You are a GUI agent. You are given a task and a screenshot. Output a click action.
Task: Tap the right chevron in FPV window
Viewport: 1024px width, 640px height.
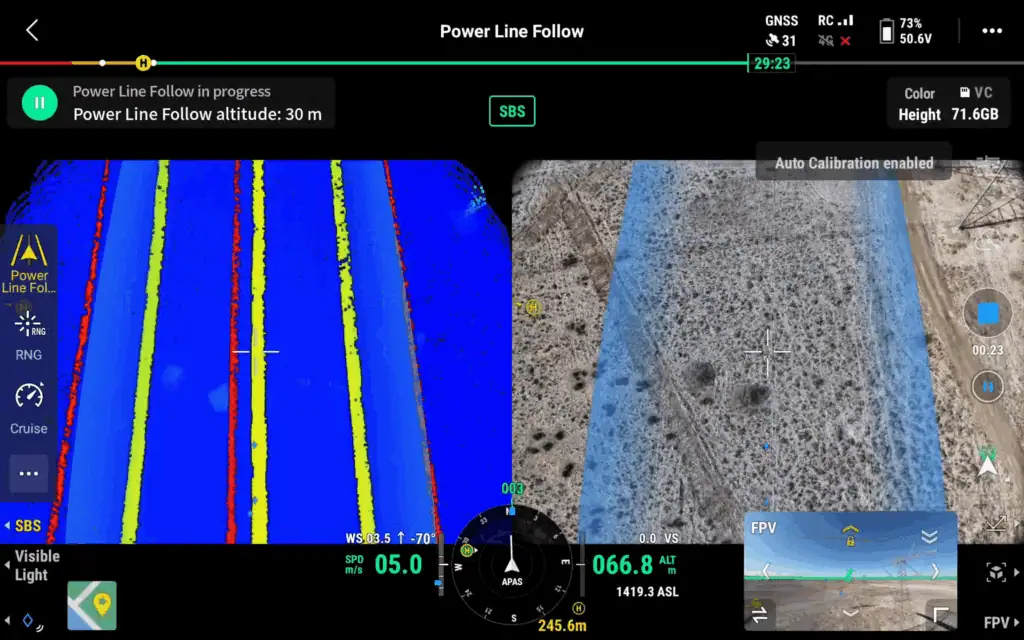pos(935,571)
